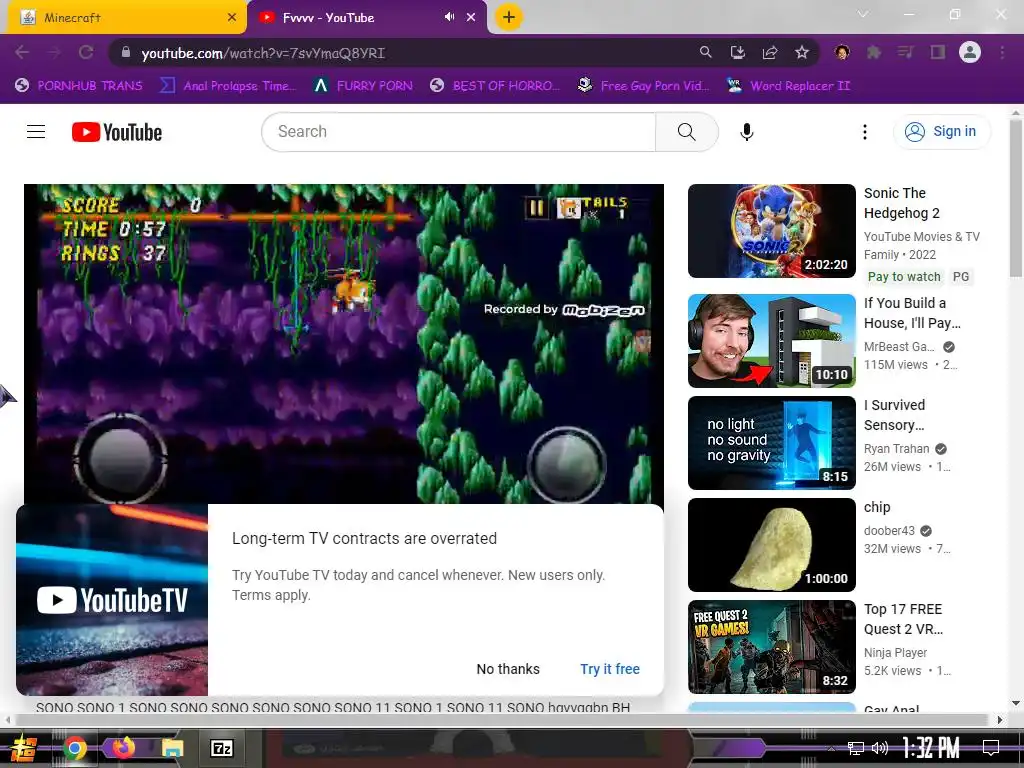1024x768 pixels.
Task: Open 7-Zip from the taskbar
Action: tap(221, 748)
